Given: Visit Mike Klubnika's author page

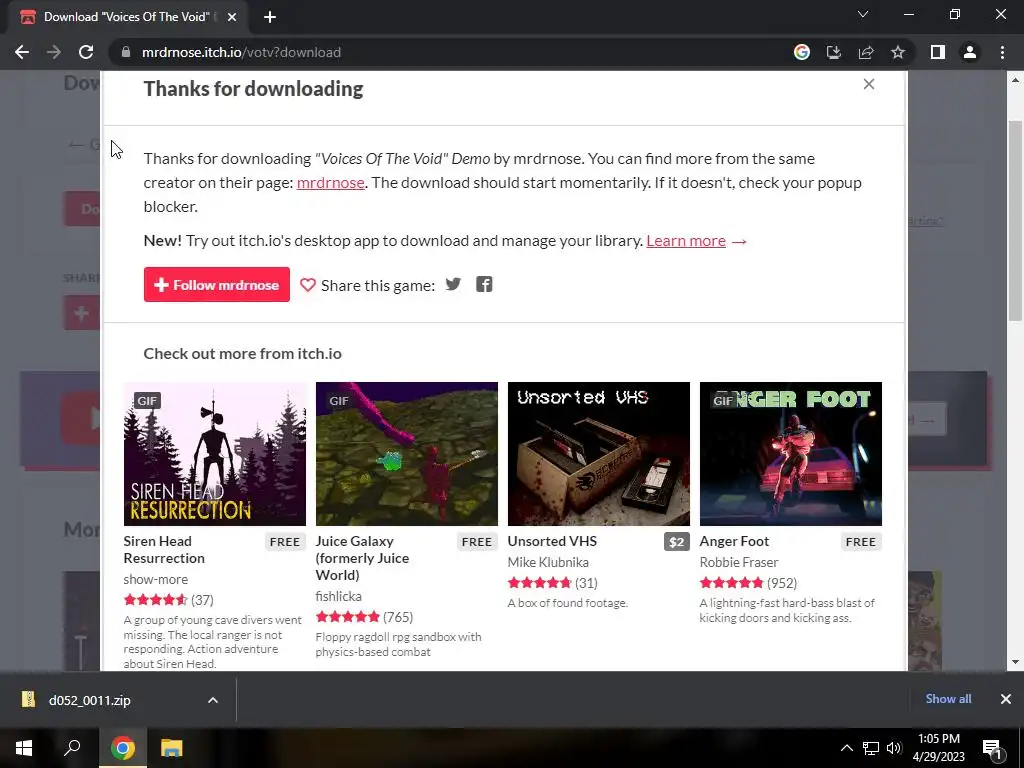Looking at the screenshot, I should click(x=548, y=562).
